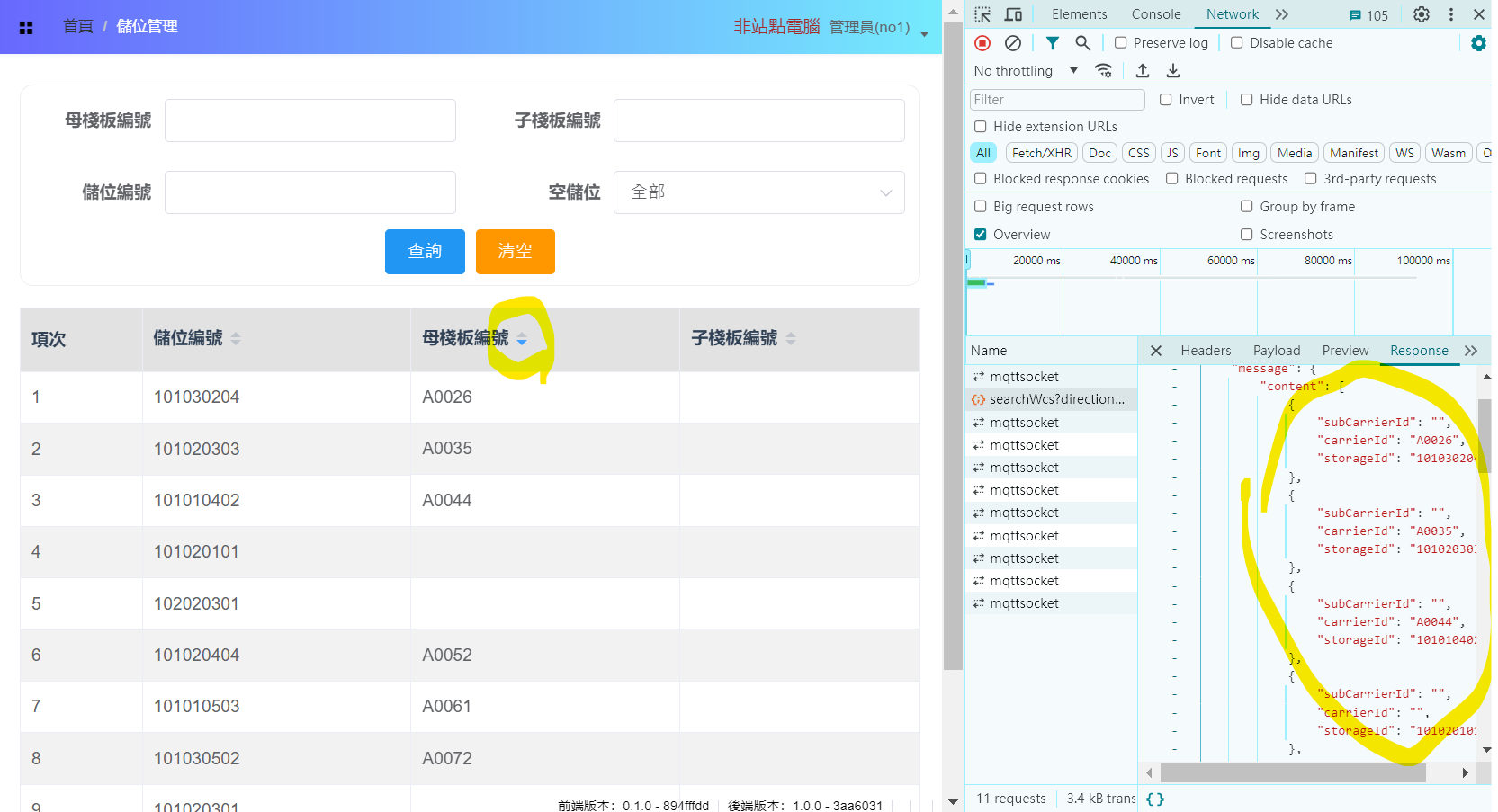Check Hide extension URLs
Image resolution: width=1498 pixels, height=812 pixels.
point(981,127)
